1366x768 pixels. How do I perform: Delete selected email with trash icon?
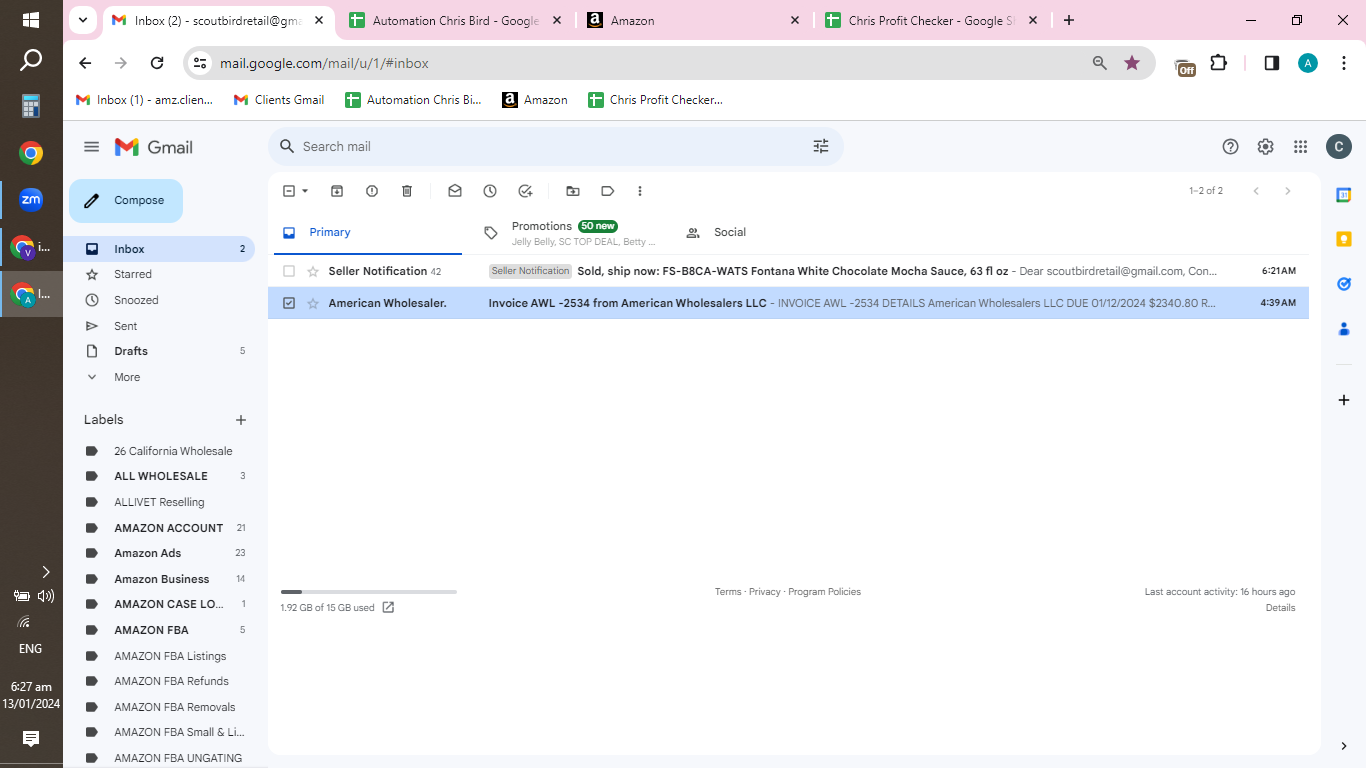(x=407, y=191)
